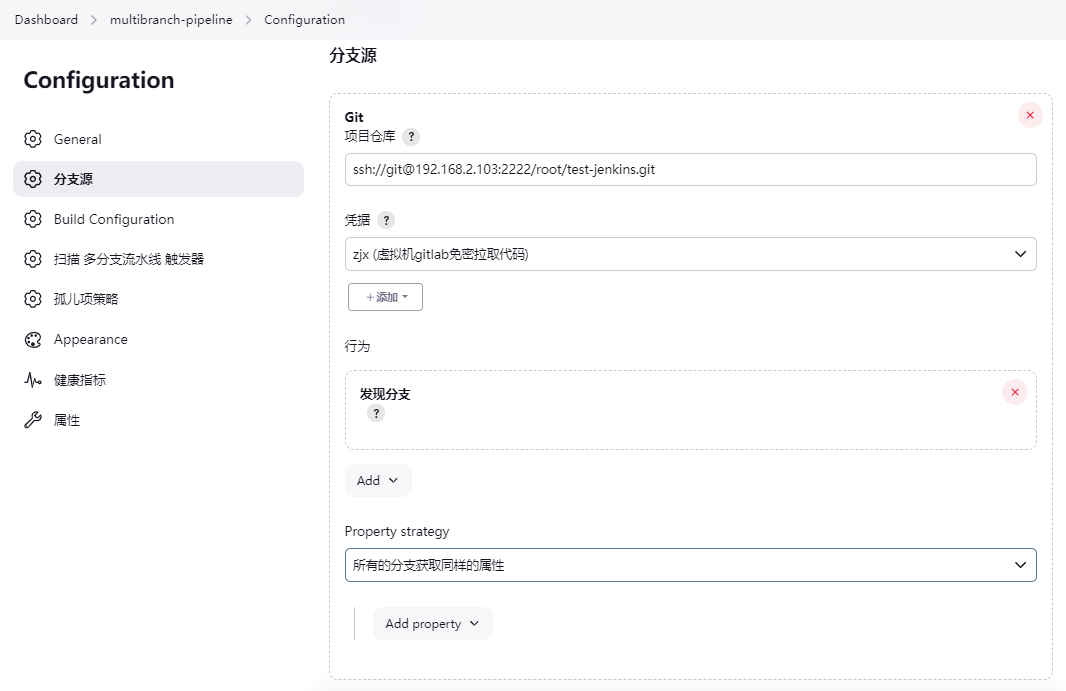Open the 凭据 credentials dropdown

(690, 254)
